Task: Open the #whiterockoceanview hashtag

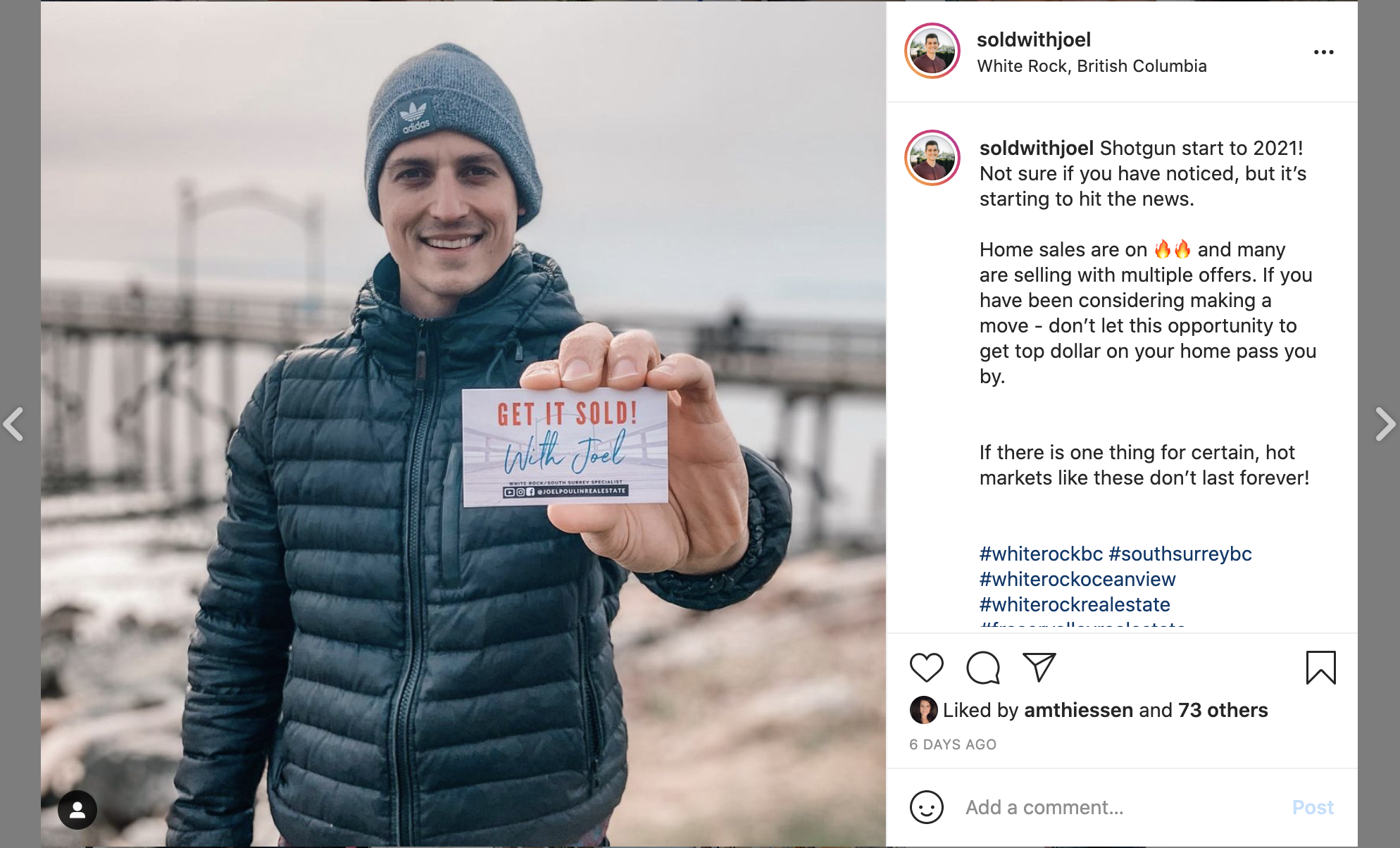Action: (1077, 579)
